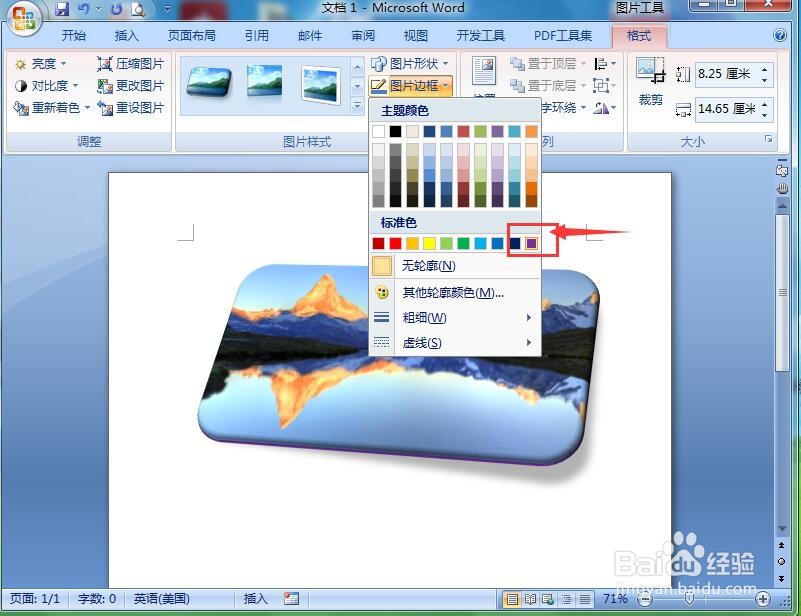The width and height of the screenshot is (801, 616).
Task: Pick yellow standard color swatch
Action: [429, 243]
